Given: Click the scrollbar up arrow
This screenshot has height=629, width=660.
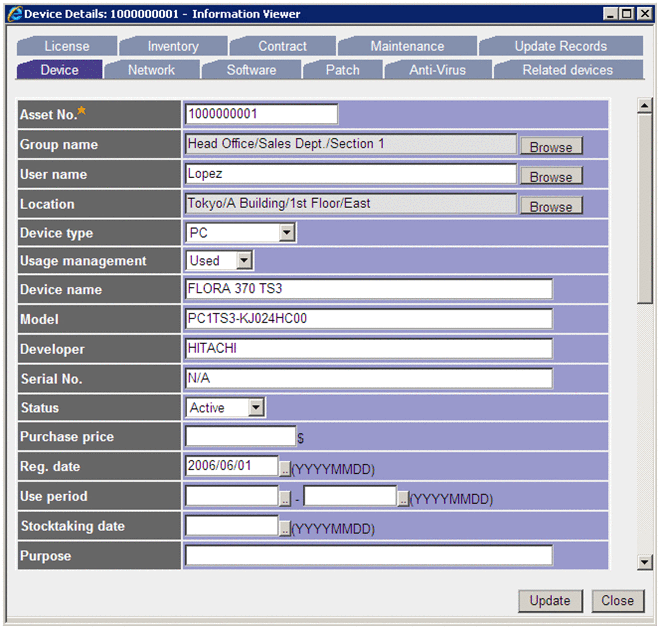Looking at the screenshot, I should click(645, 105).
